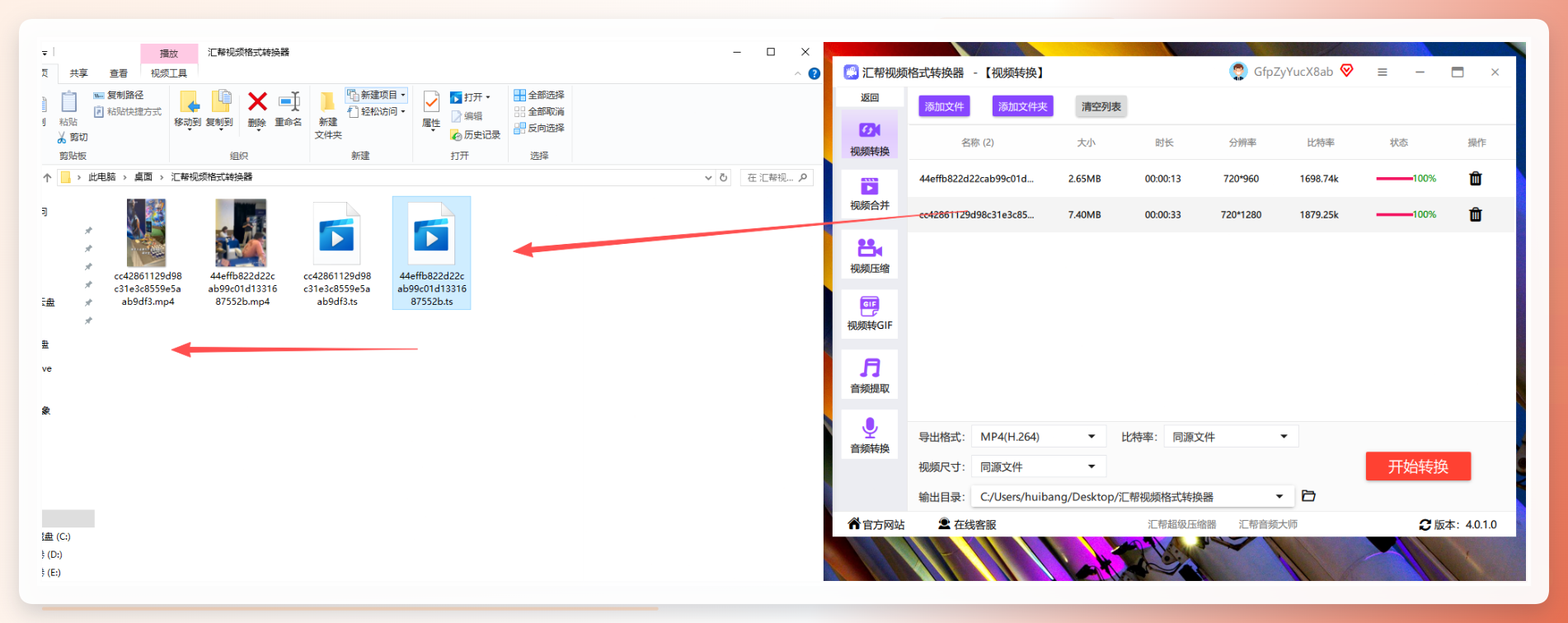Screen dimensions: 1568x623
Task: Expand the 导出格式 MP4(H.264) dropdown
Action: 1038,437
